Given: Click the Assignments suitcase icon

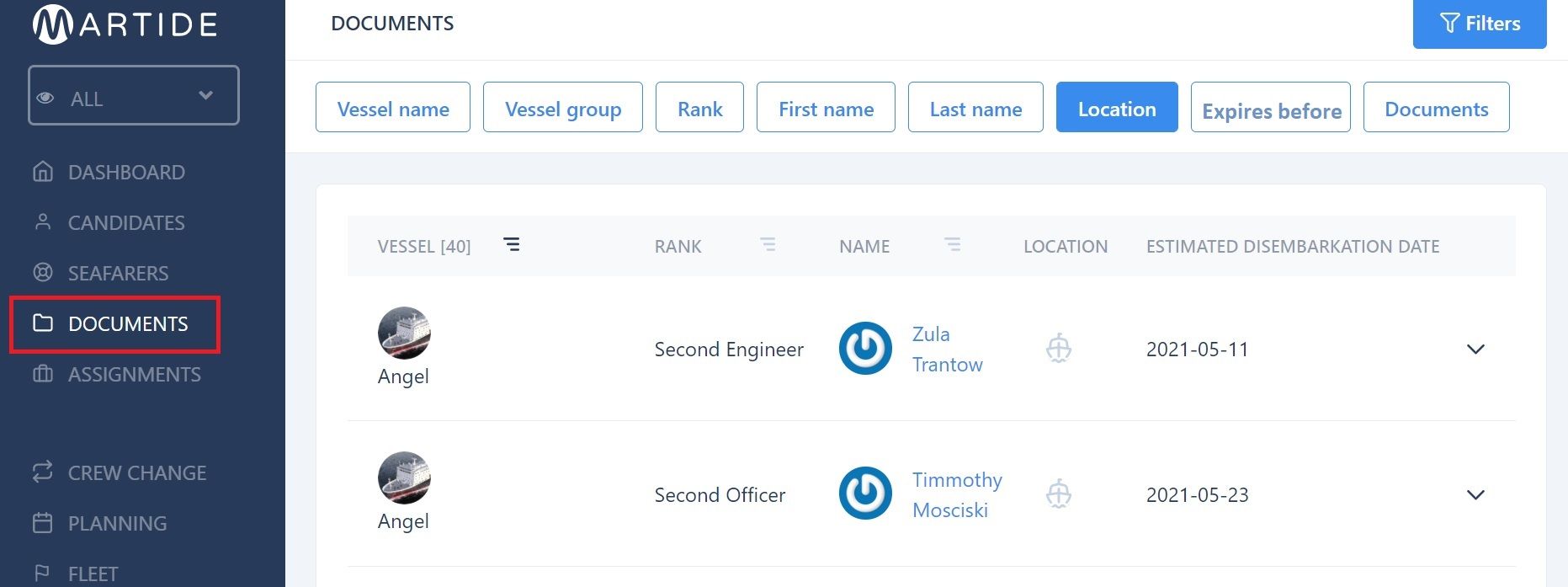Looking at the screenshot, I should click(x=42, y=374).
